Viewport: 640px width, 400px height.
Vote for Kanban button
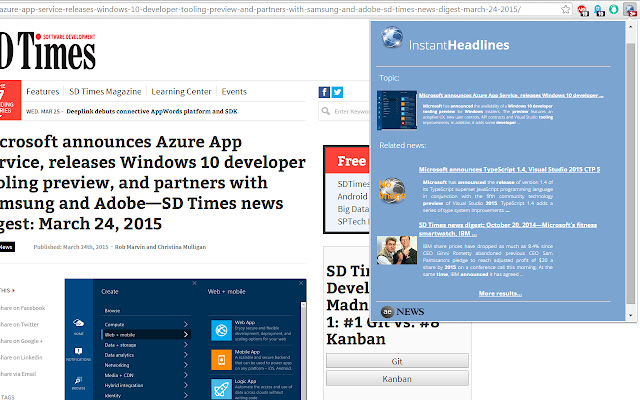point(397,379)
